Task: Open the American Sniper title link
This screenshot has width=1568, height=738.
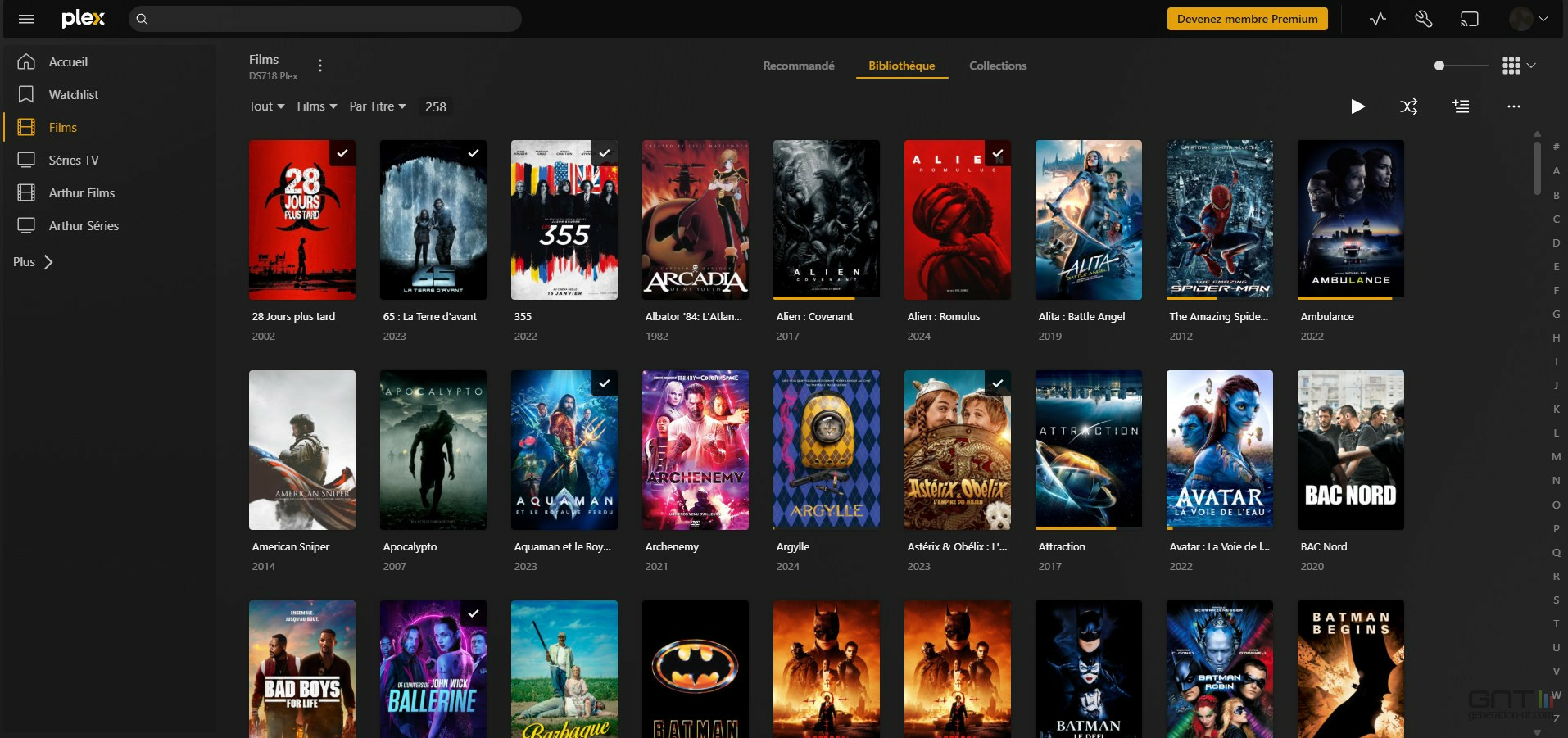Action: pos(291,546)
